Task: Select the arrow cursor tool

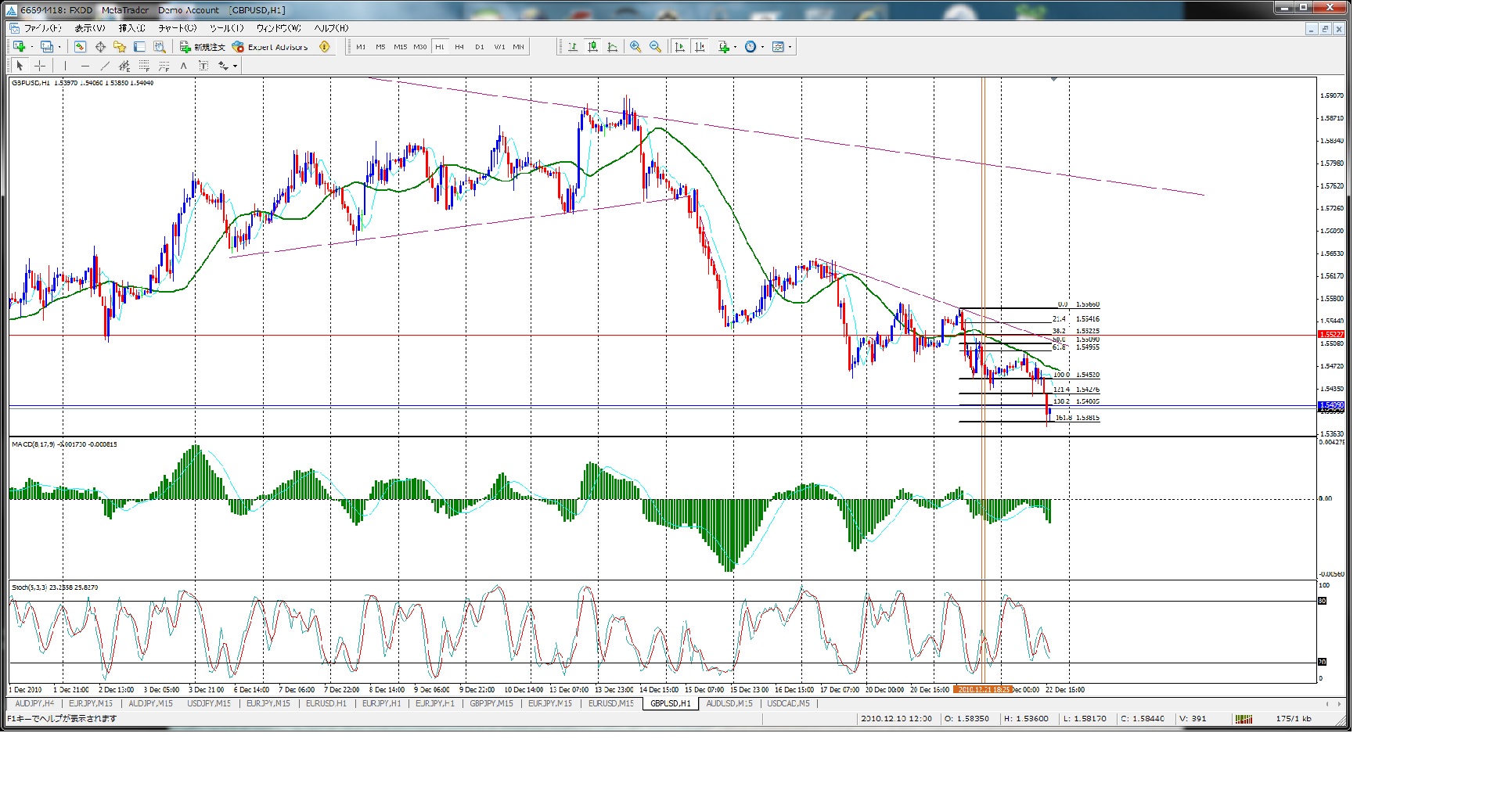Action: click(20, 66)
